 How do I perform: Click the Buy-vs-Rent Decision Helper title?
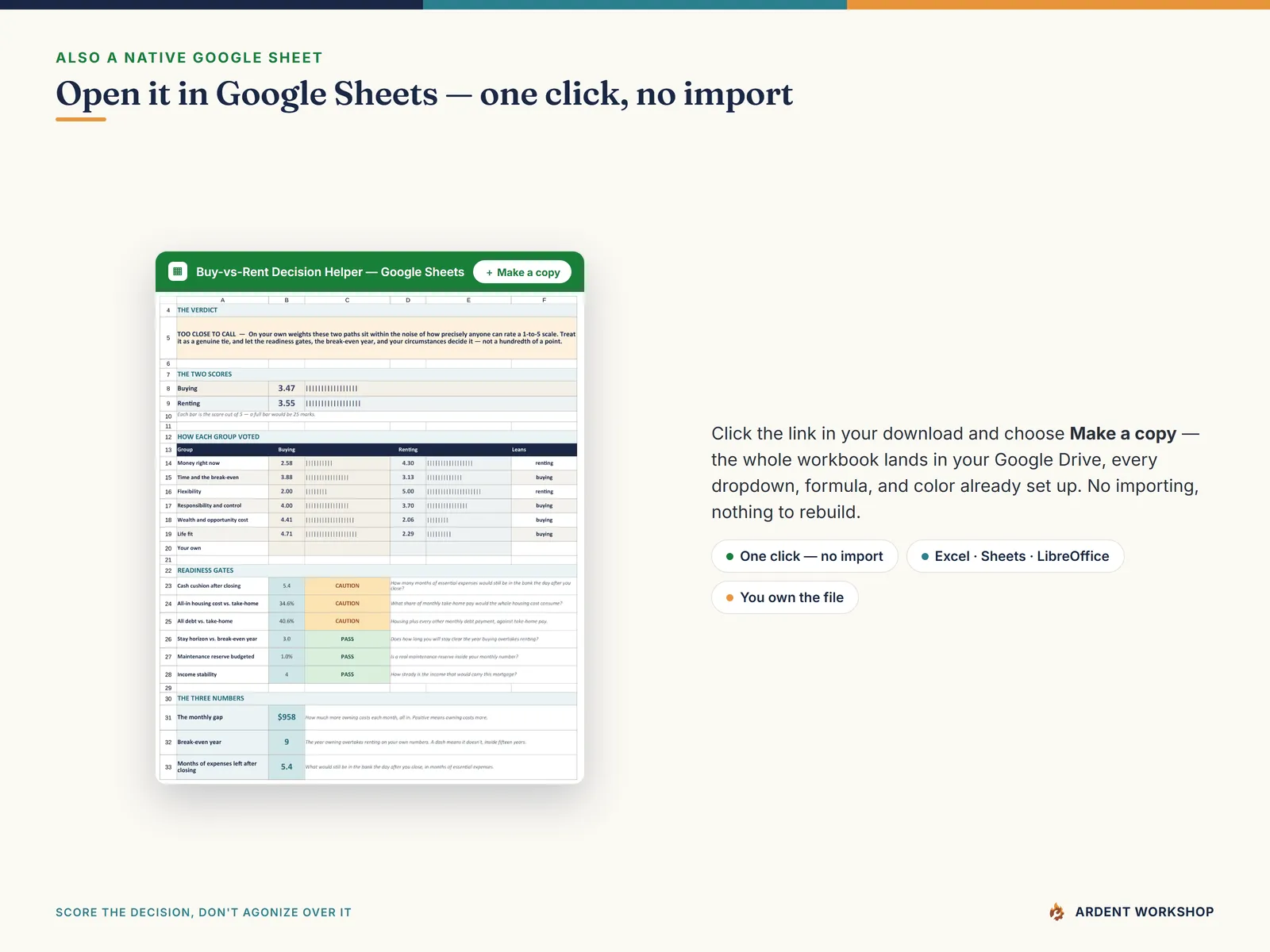[330, 272]
